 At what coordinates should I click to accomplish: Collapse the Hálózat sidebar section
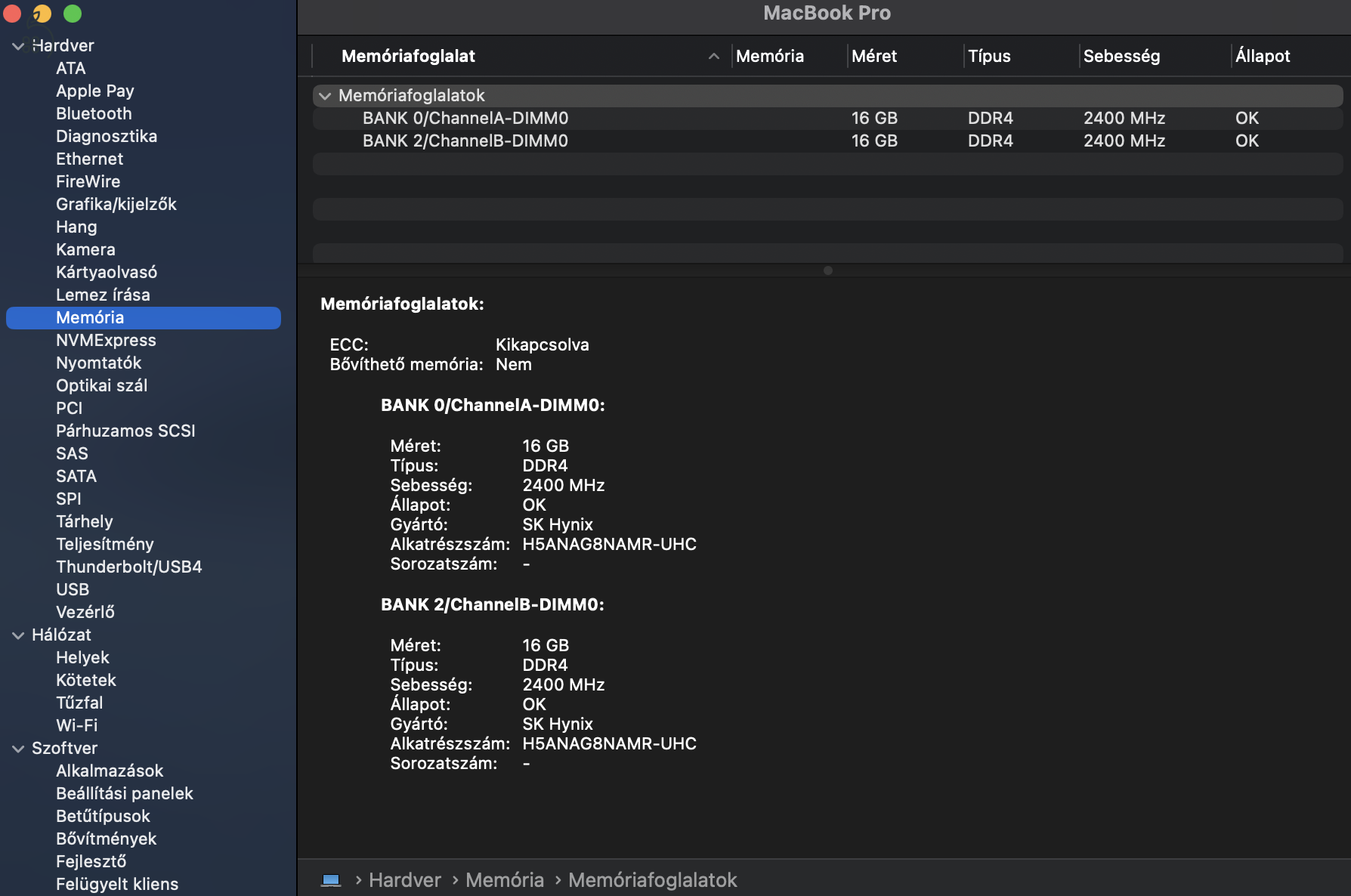(x=18, y=635)
